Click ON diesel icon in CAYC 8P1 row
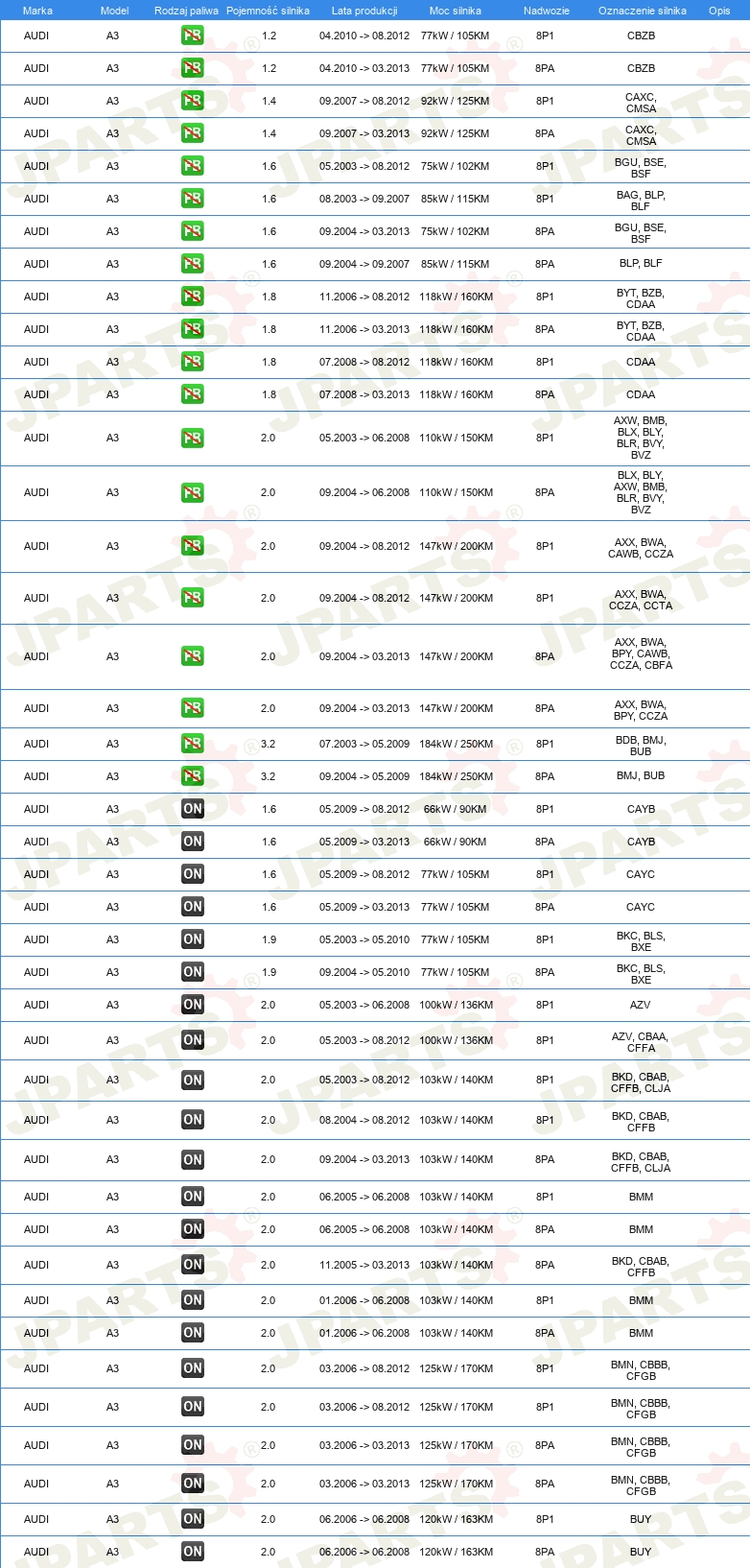The height and width of the screenshot is (1568, 750). pos(192,874)
